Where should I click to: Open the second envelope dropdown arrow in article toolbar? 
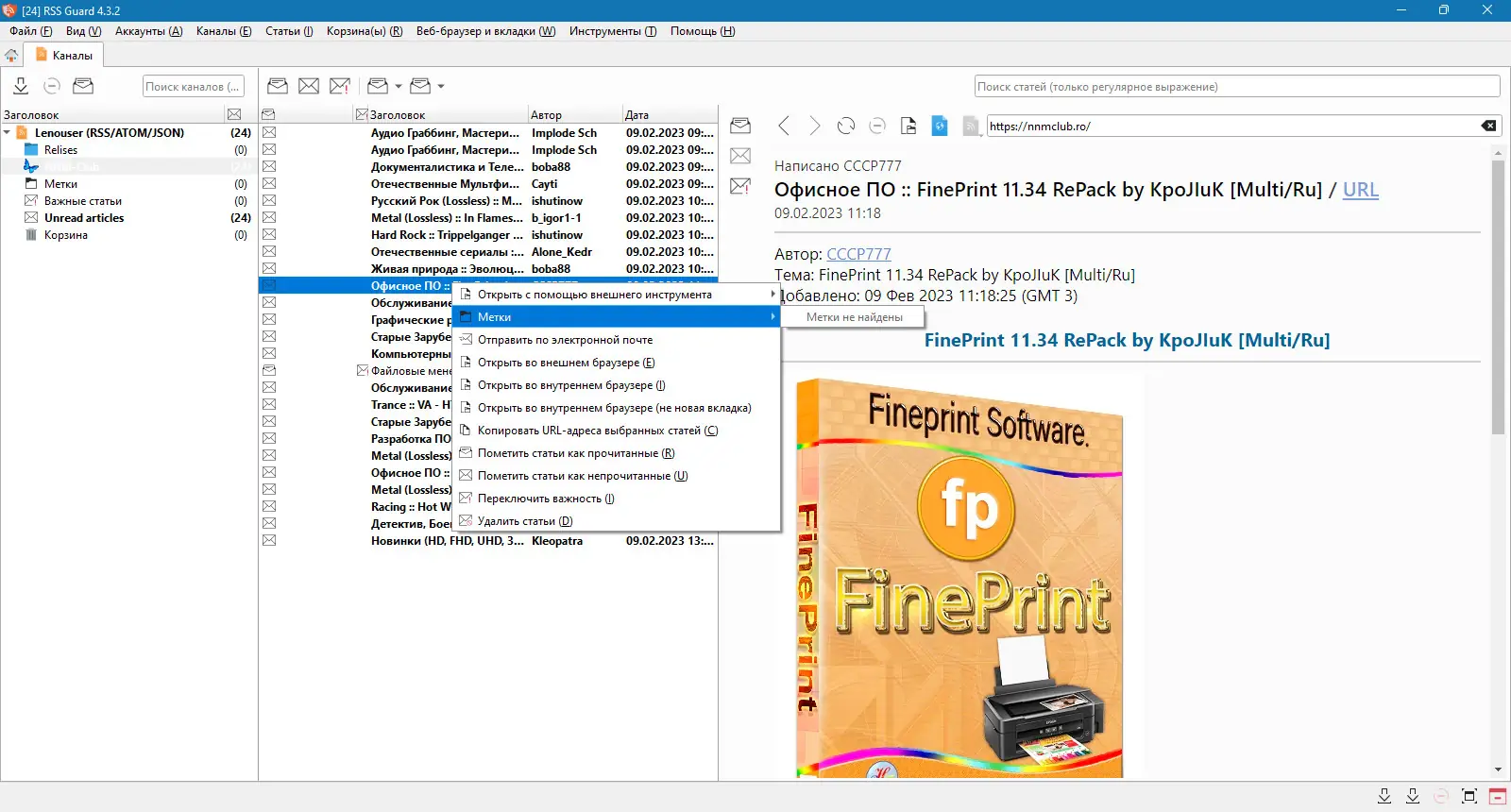coord(441,86)
